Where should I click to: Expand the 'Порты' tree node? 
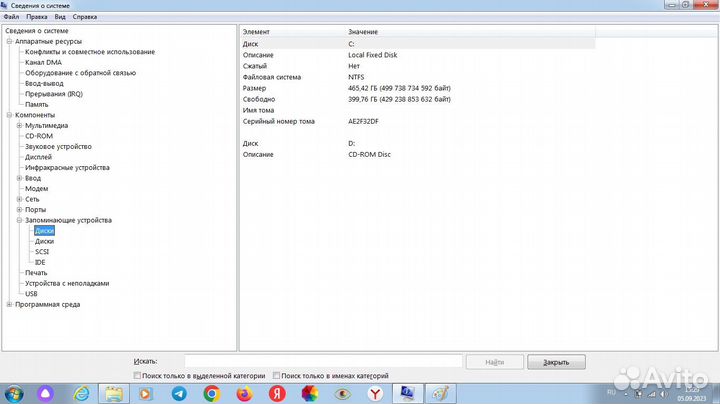coord(19,209)
